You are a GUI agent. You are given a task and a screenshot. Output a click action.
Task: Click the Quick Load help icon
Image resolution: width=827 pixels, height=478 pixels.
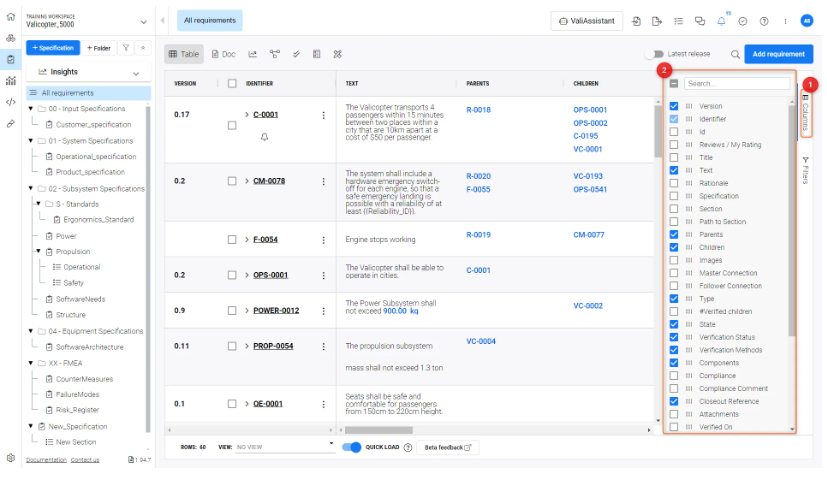tap(408, 447)
